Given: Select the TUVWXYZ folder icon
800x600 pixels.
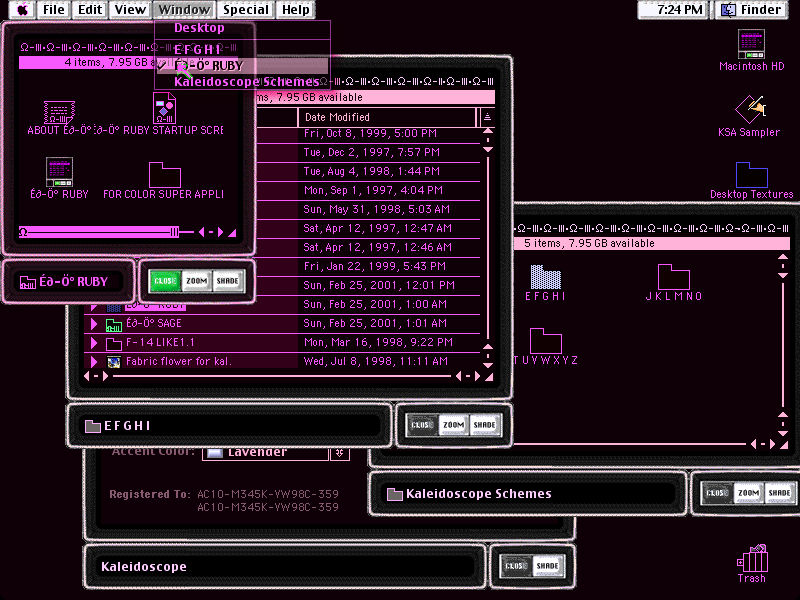Looking at the screenshot, I should coord(545,341).
